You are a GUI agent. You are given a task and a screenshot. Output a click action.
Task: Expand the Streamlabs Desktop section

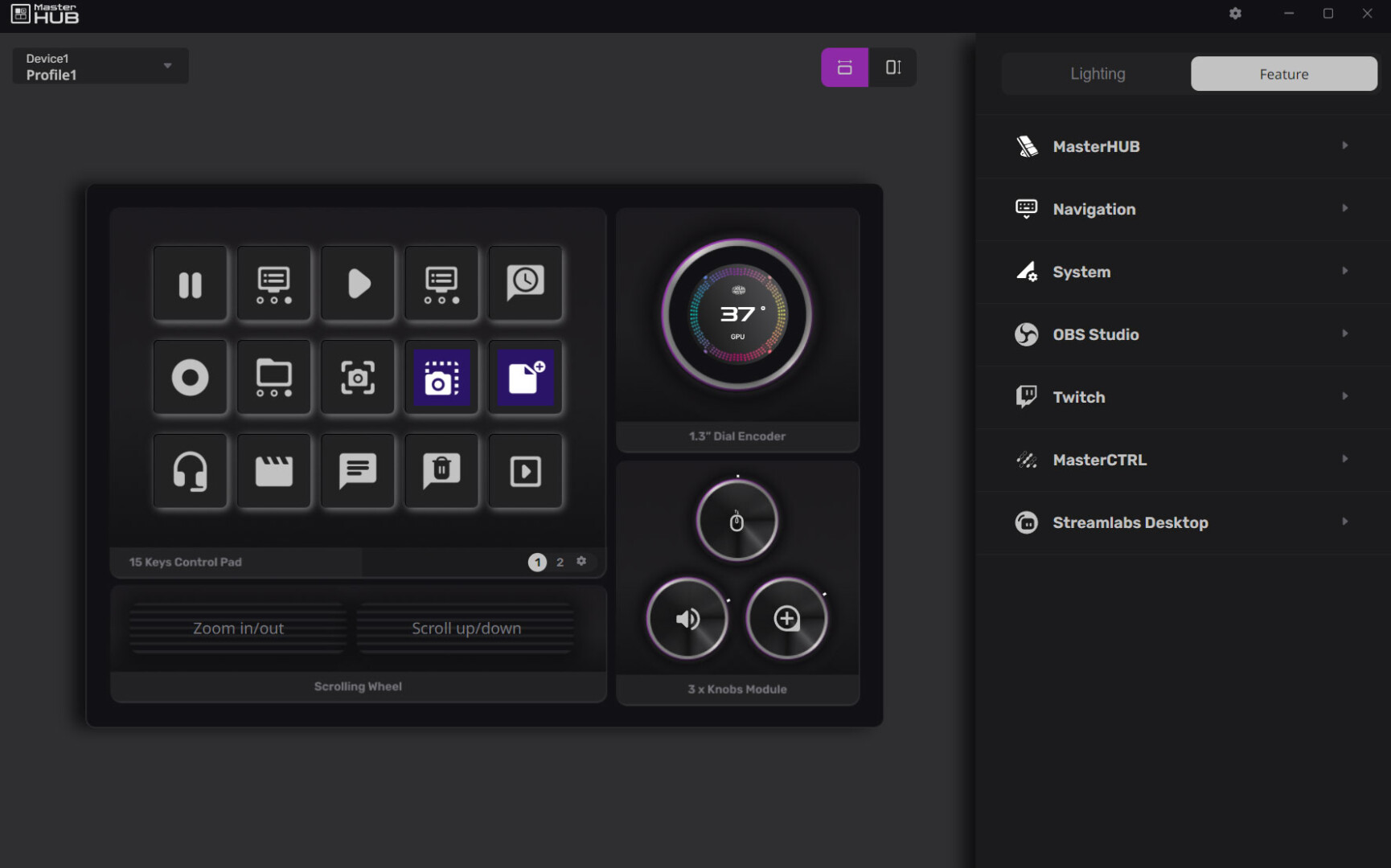tap(1182, 522)
